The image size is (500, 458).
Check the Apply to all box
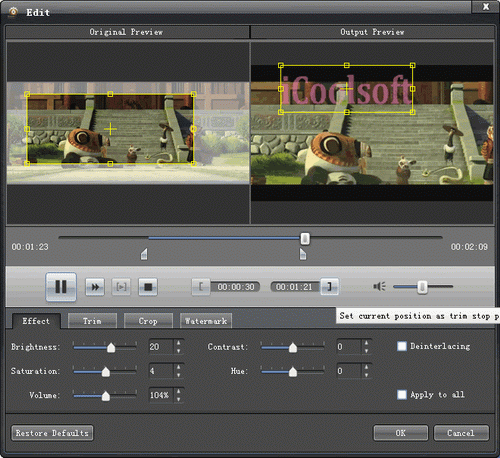[402, 395]
